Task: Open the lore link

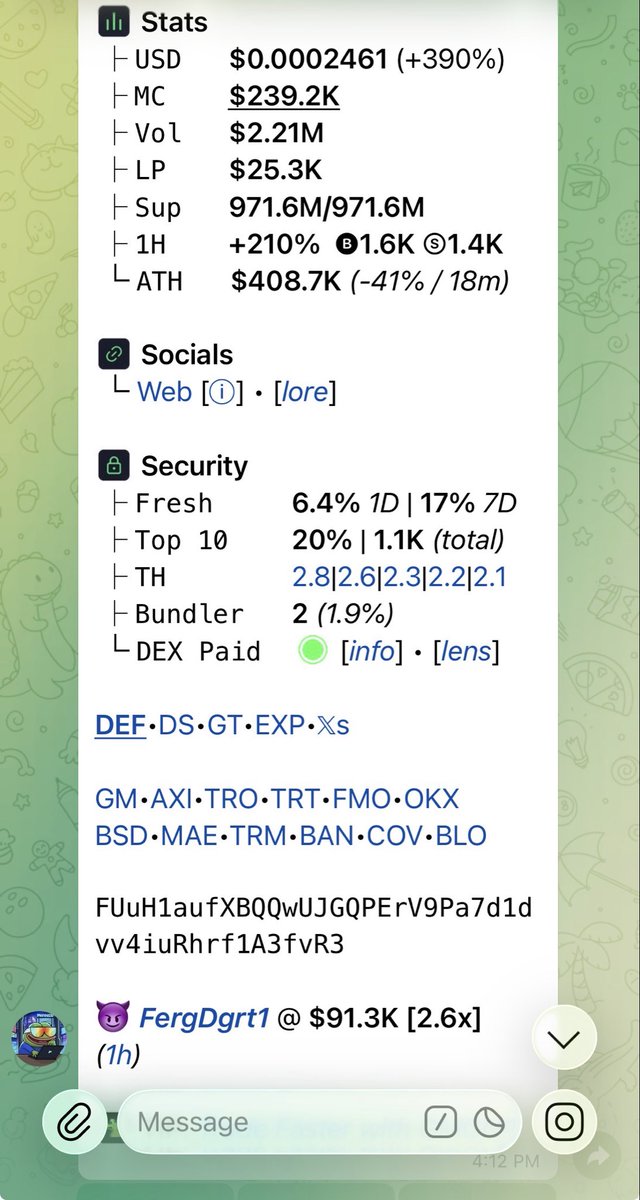Action: pyautogui.click(x=305, y=392)
